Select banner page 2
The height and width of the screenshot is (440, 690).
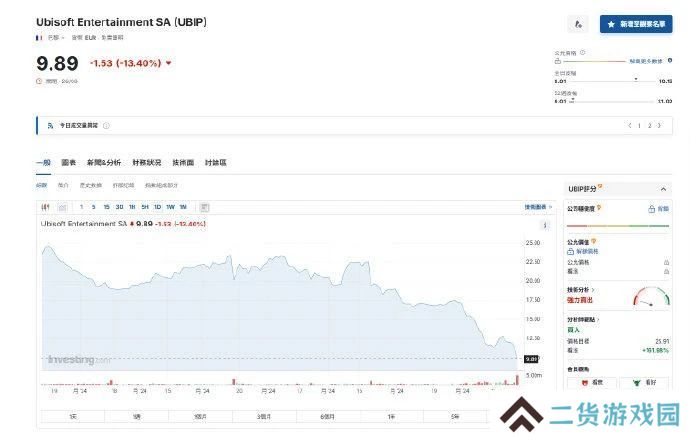point(650,126)
